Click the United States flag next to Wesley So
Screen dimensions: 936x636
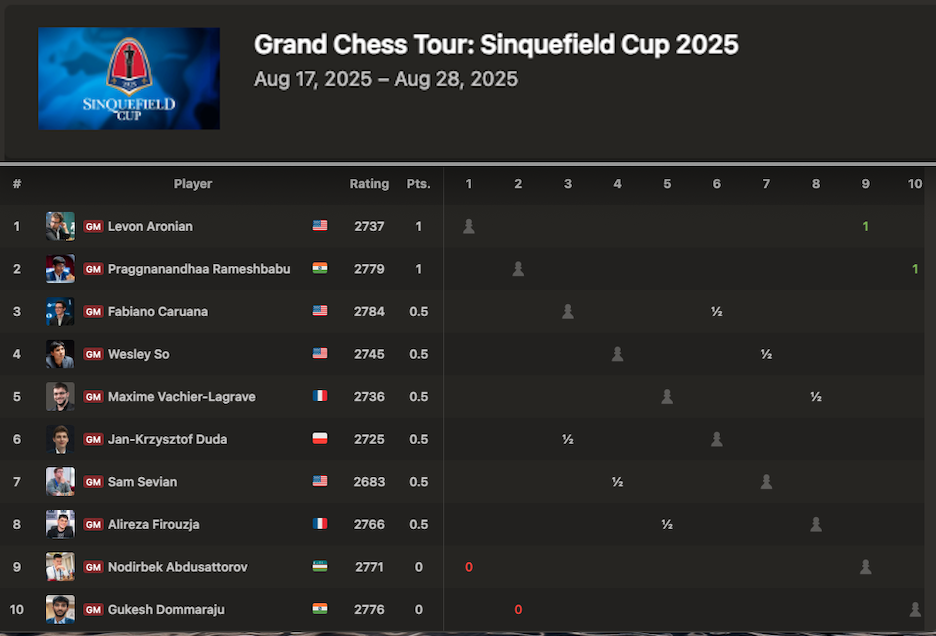point(320,354)
